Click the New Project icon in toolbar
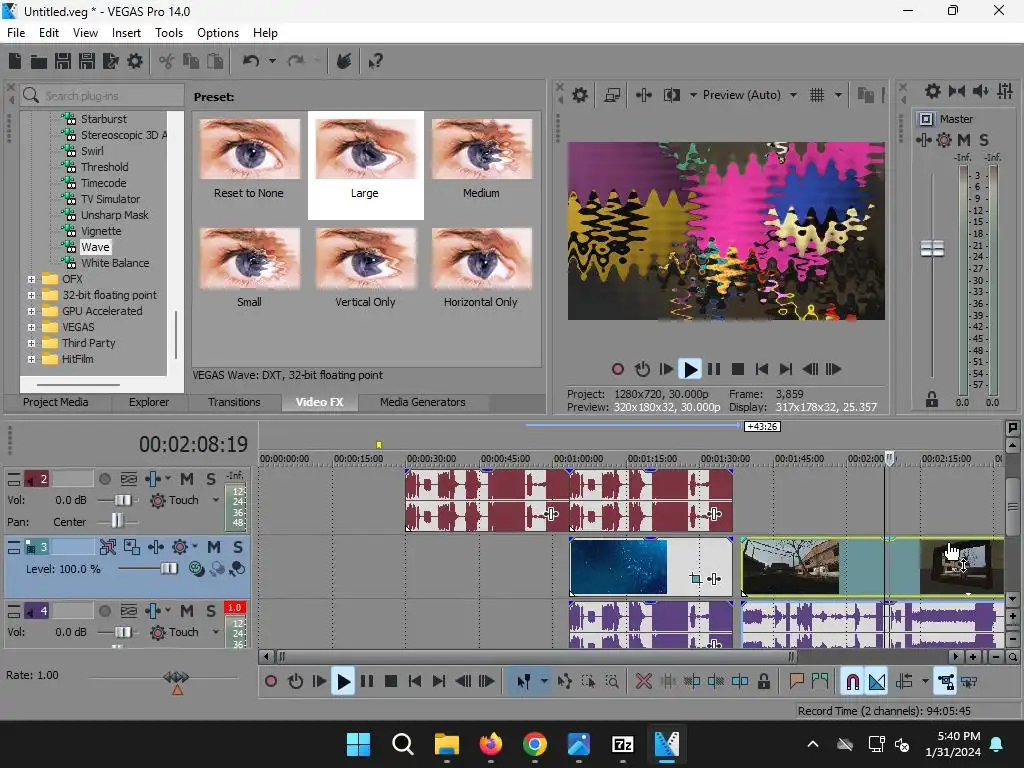 pyautogui.click(x=14, y=61)
